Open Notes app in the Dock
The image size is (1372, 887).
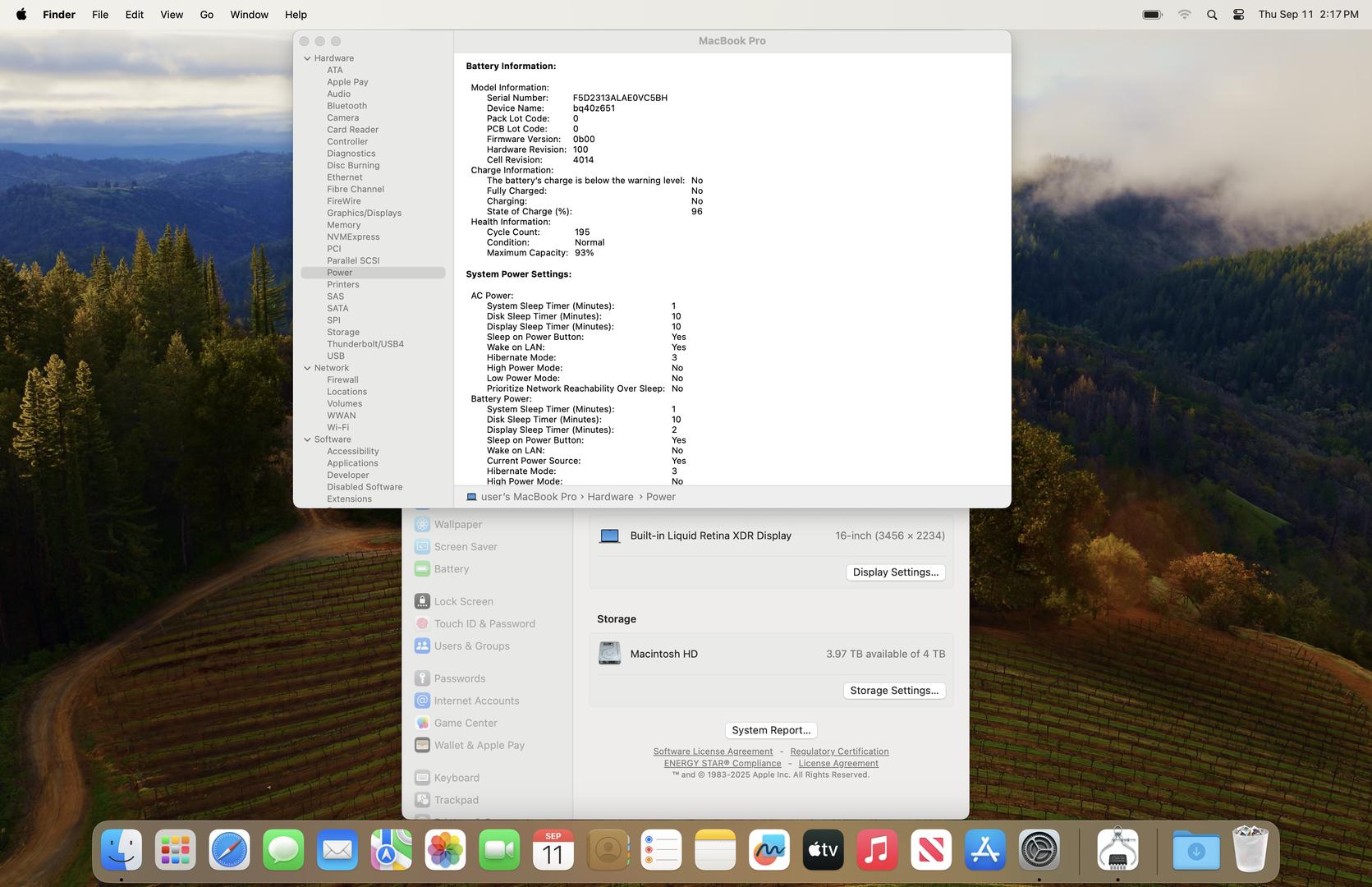coord(715,849)
